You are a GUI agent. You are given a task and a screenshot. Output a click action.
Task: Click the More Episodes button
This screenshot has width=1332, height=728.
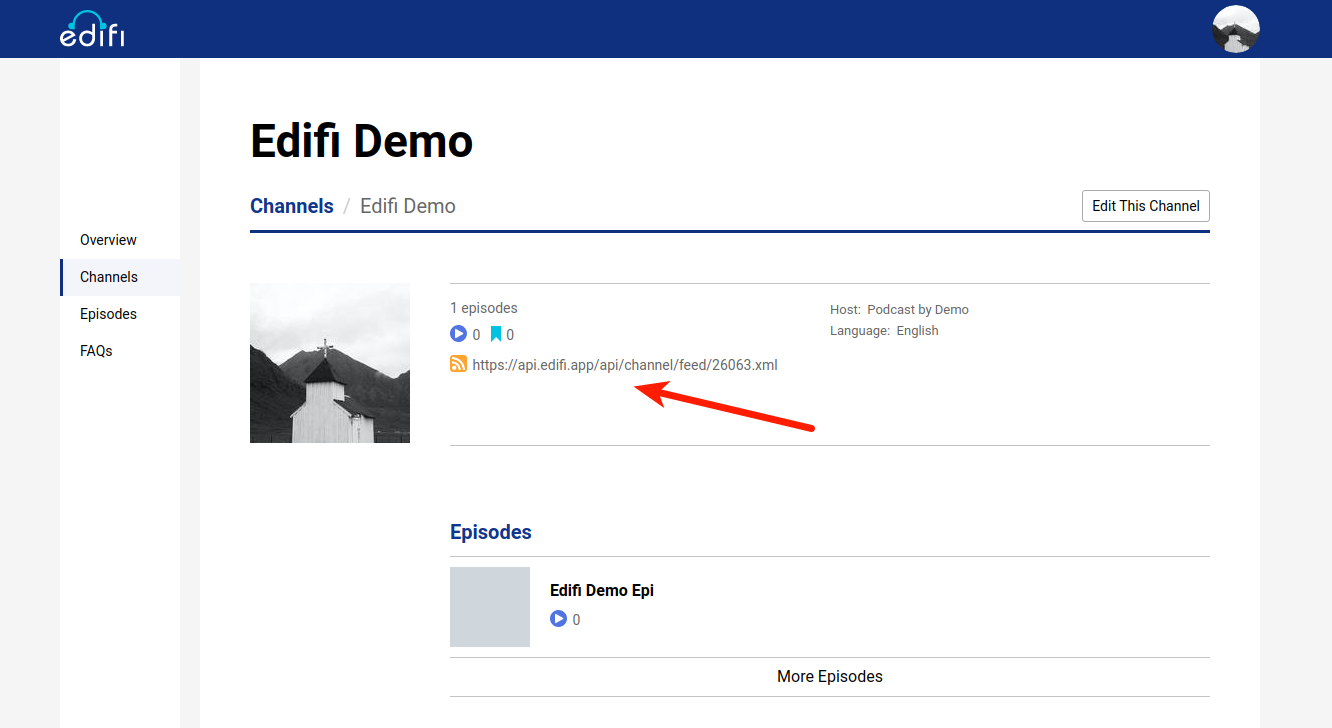point(830,677)
